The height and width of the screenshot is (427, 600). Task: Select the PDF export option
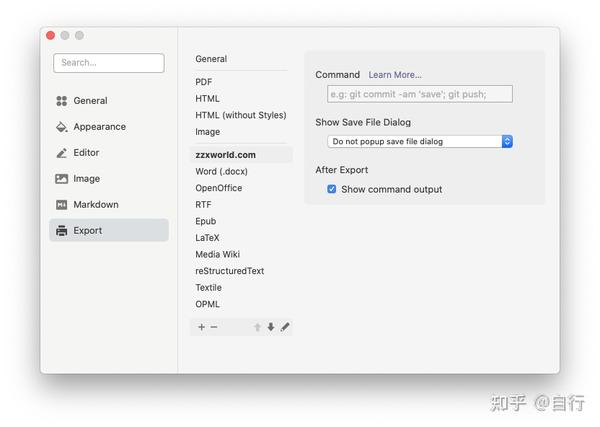[x=204, y=82]
